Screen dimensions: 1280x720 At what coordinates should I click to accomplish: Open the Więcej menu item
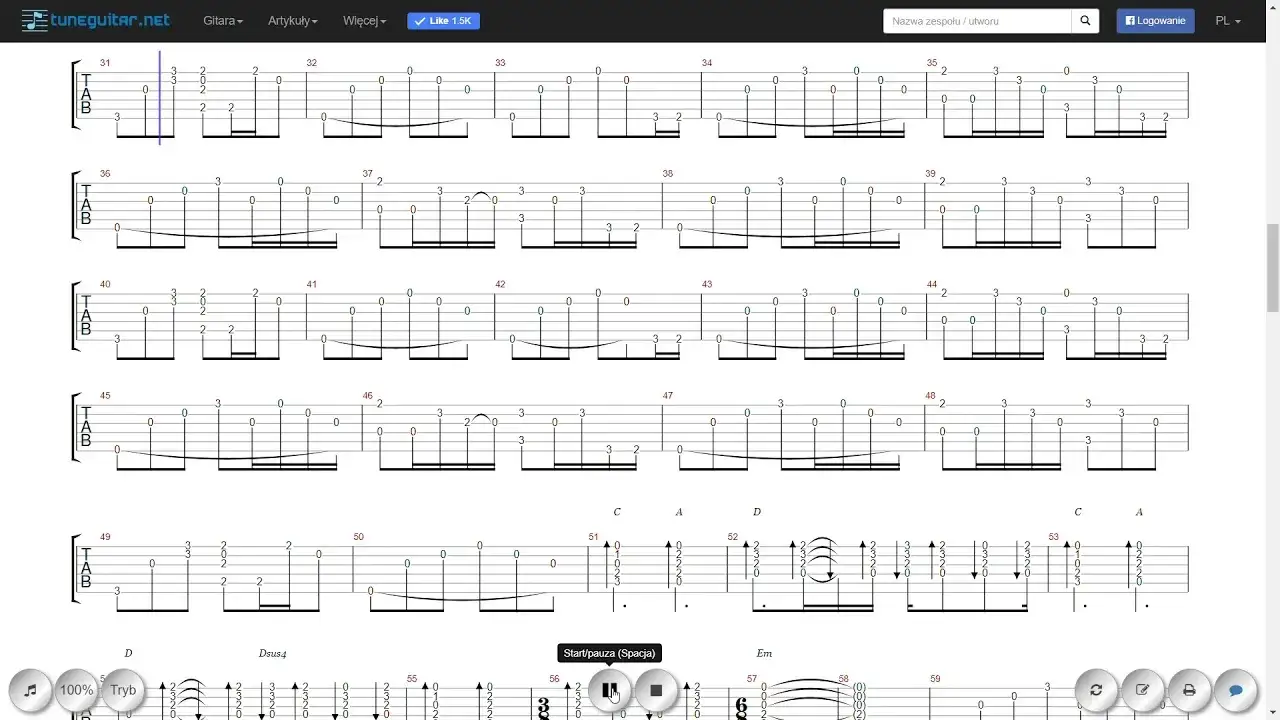click(x=363, y=20)
